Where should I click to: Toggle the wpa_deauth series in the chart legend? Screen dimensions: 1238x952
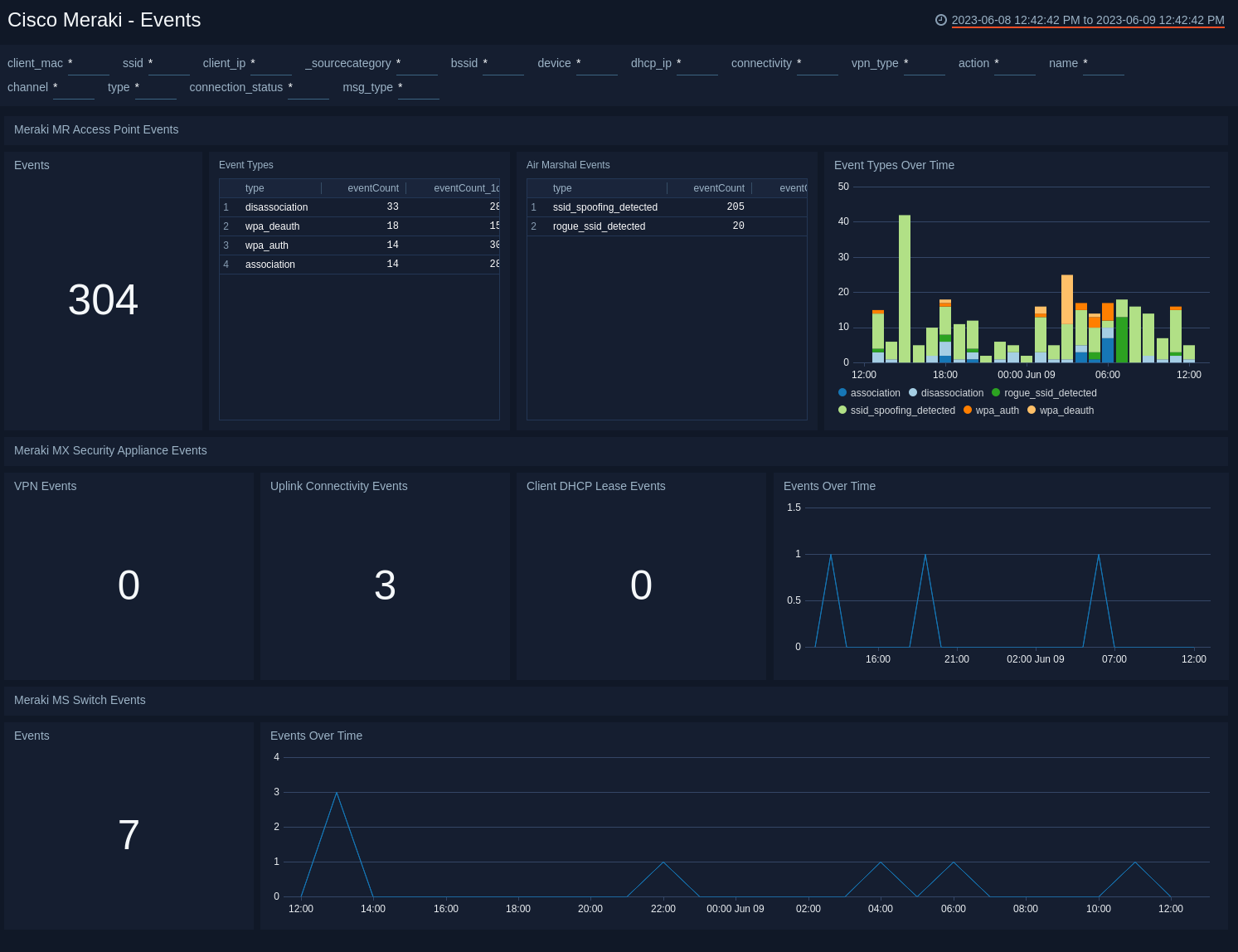click(1032, 410)
